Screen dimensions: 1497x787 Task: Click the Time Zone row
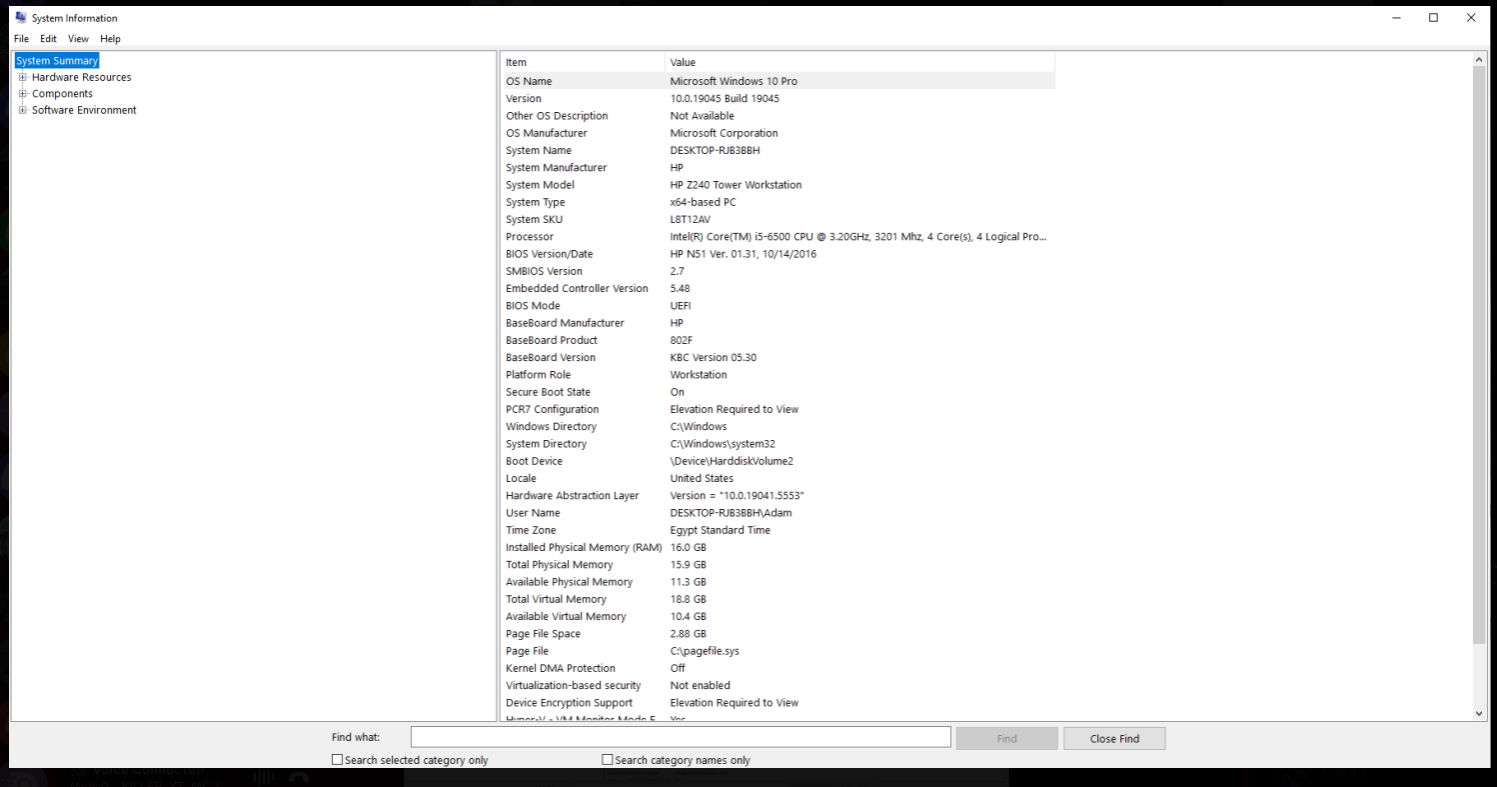(778, 530)
